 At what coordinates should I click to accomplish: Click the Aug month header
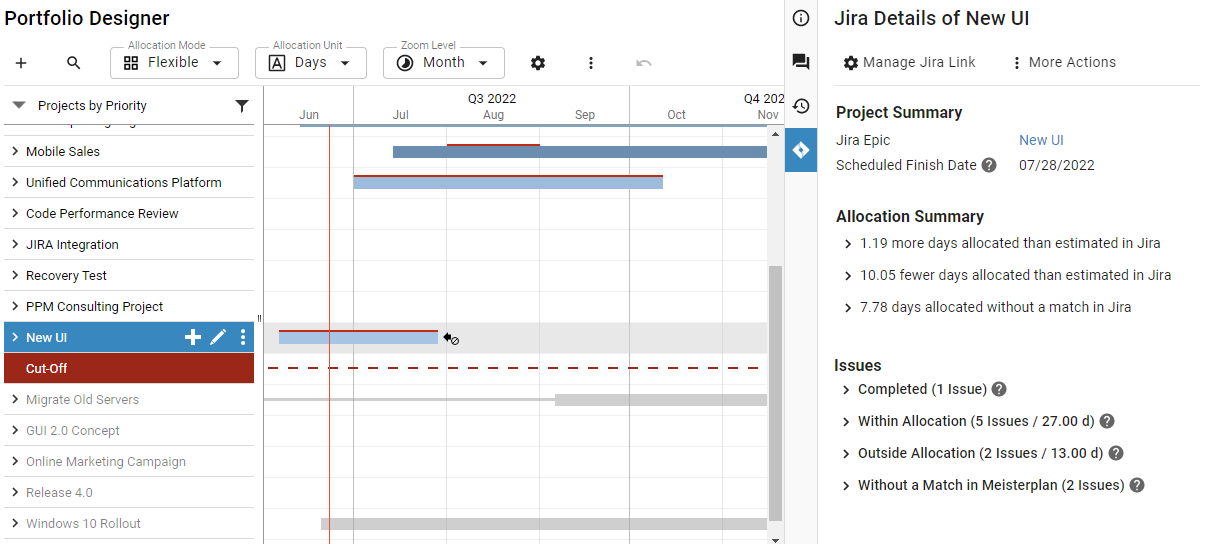pyautogui.click(x=493, y=115)
